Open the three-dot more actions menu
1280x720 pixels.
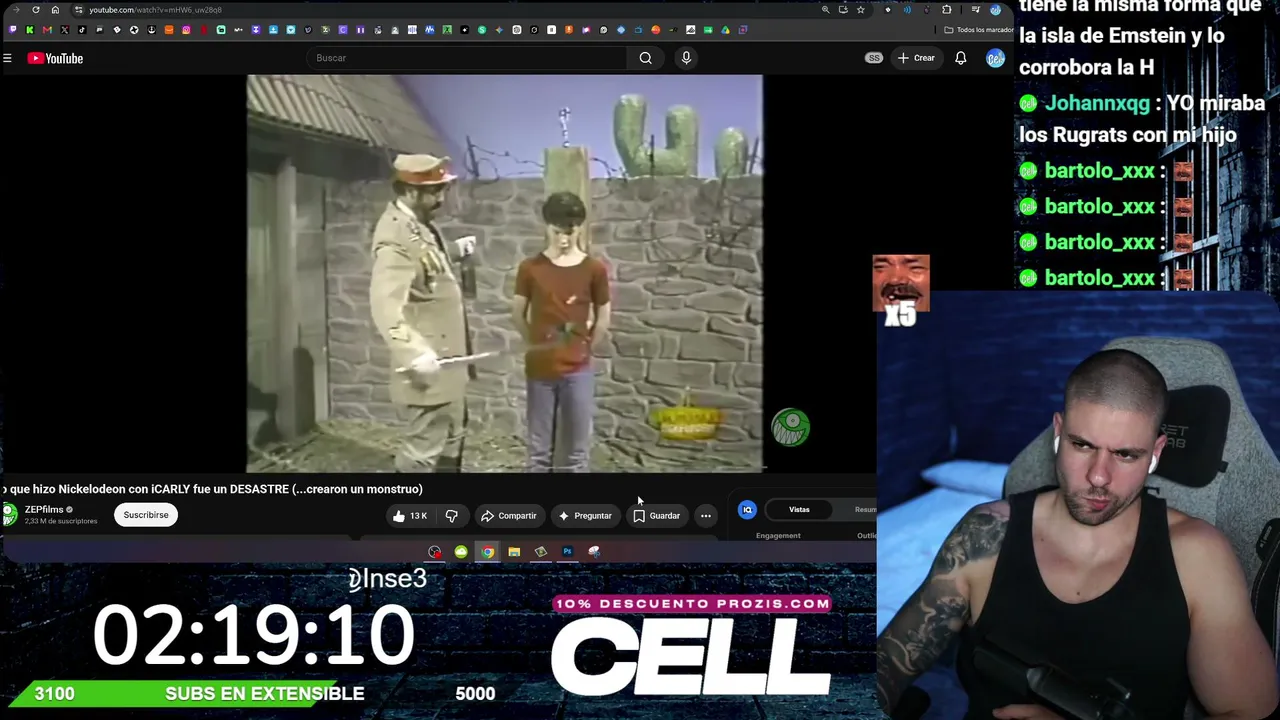706,516
